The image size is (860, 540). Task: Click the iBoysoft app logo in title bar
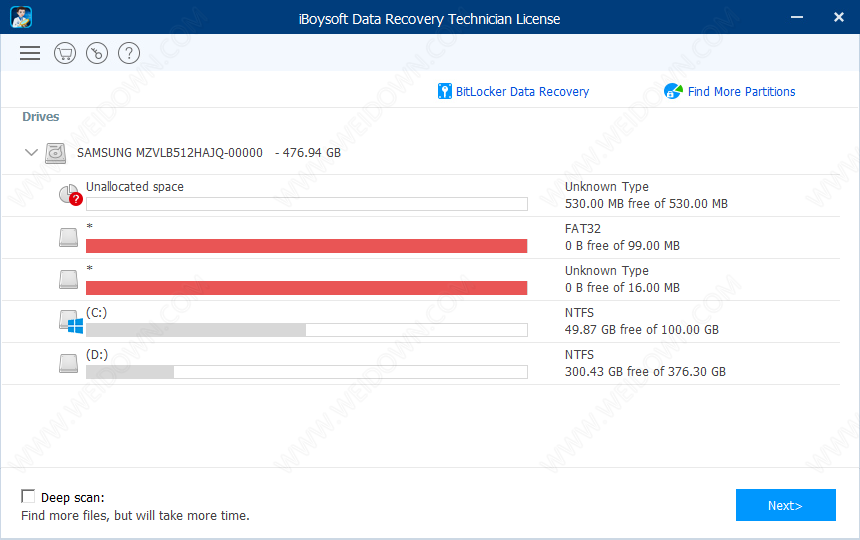coord(21,17)
